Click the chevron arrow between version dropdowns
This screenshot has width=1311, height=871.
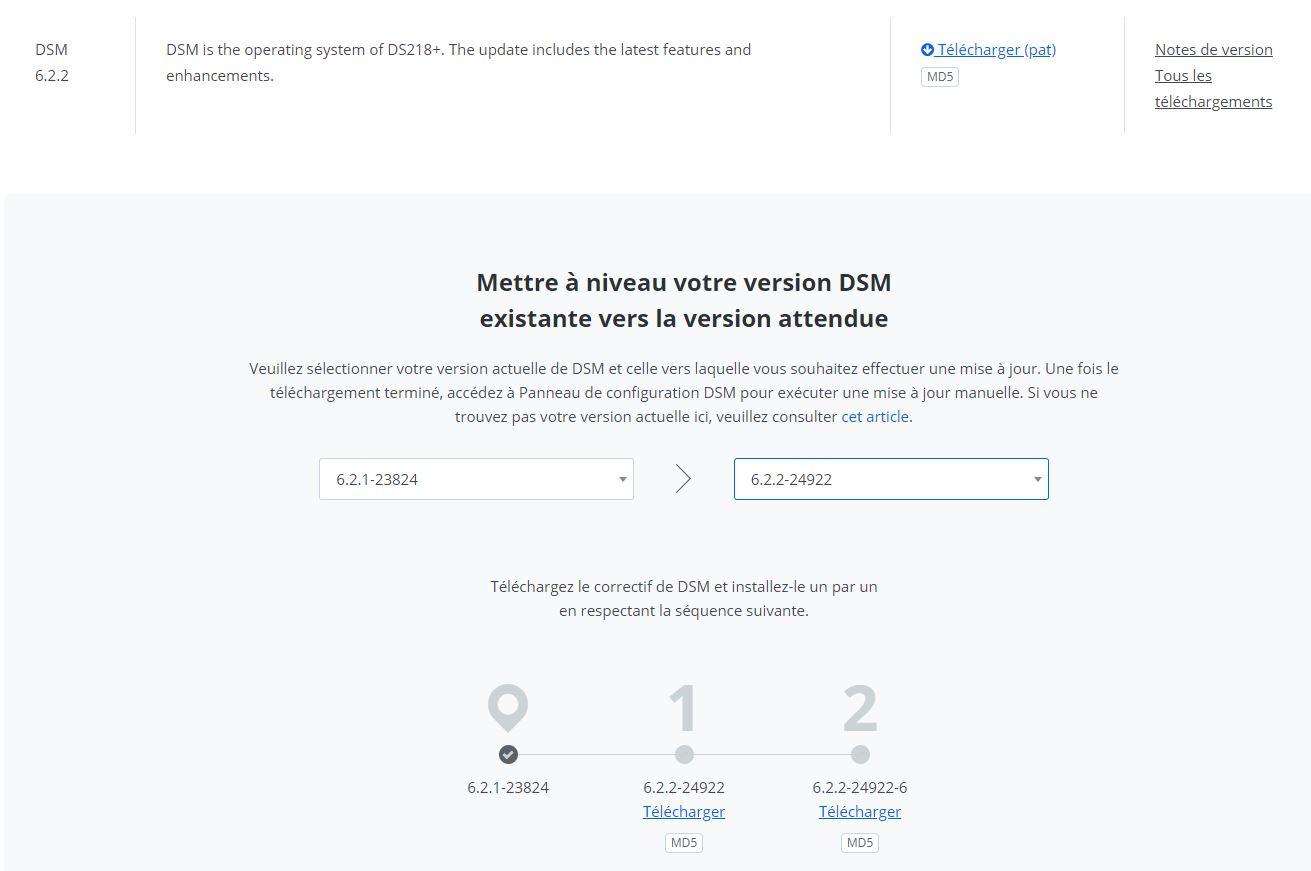click(683, 479)
